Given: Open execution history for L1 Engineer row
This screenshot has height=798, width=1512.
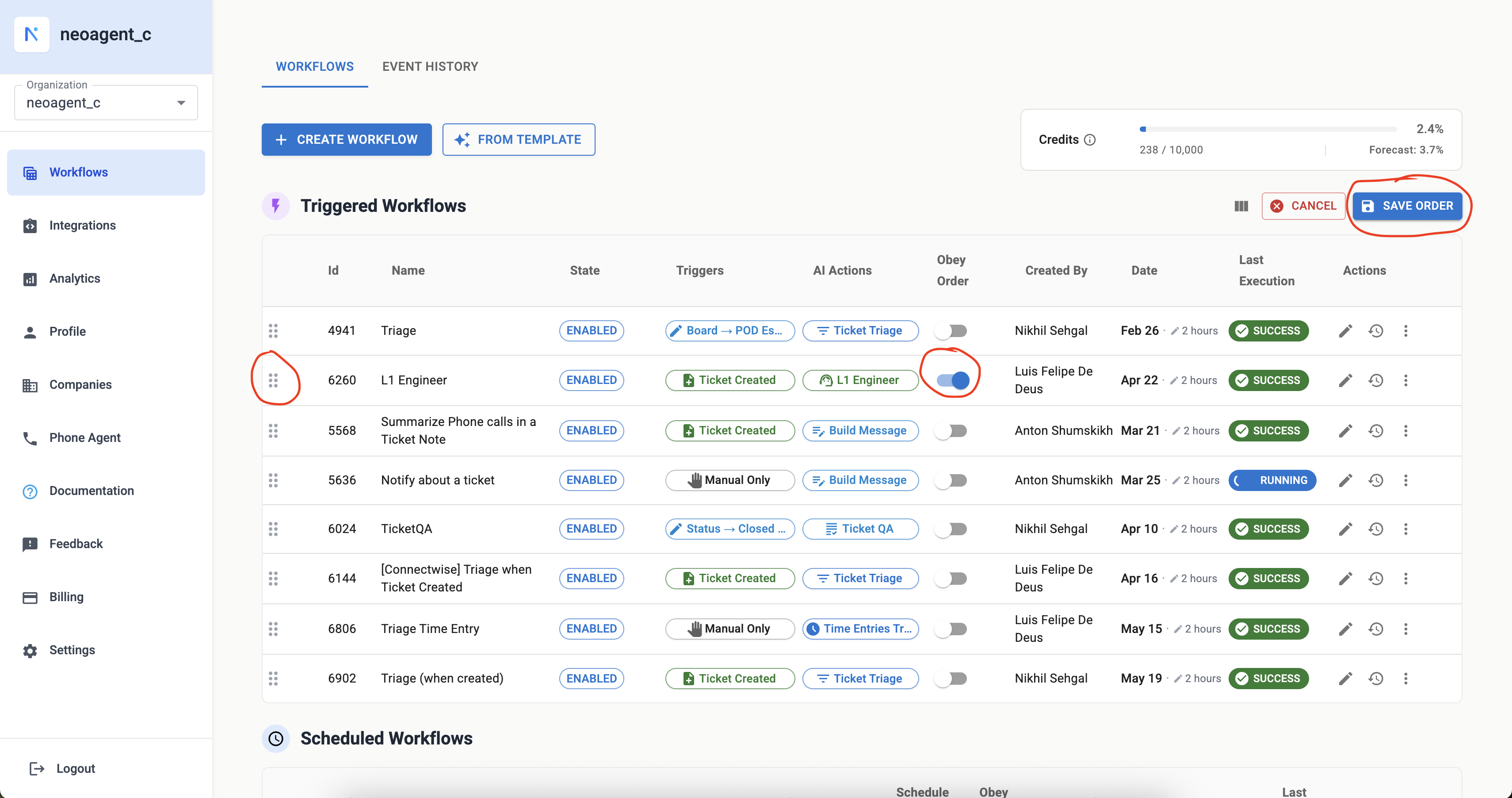Looking at the screenshot, I should click(x=1375, y=380).
